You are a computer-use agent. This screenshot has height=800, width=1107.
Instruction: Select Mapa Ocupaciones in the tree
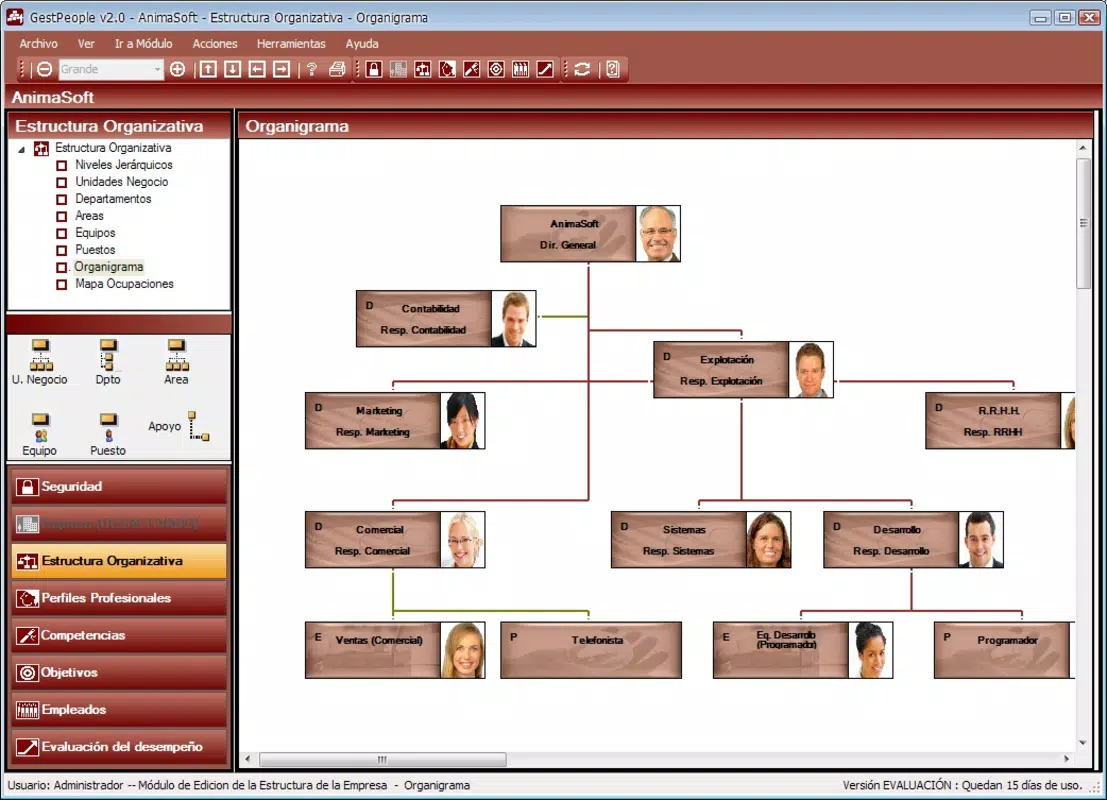124,284
